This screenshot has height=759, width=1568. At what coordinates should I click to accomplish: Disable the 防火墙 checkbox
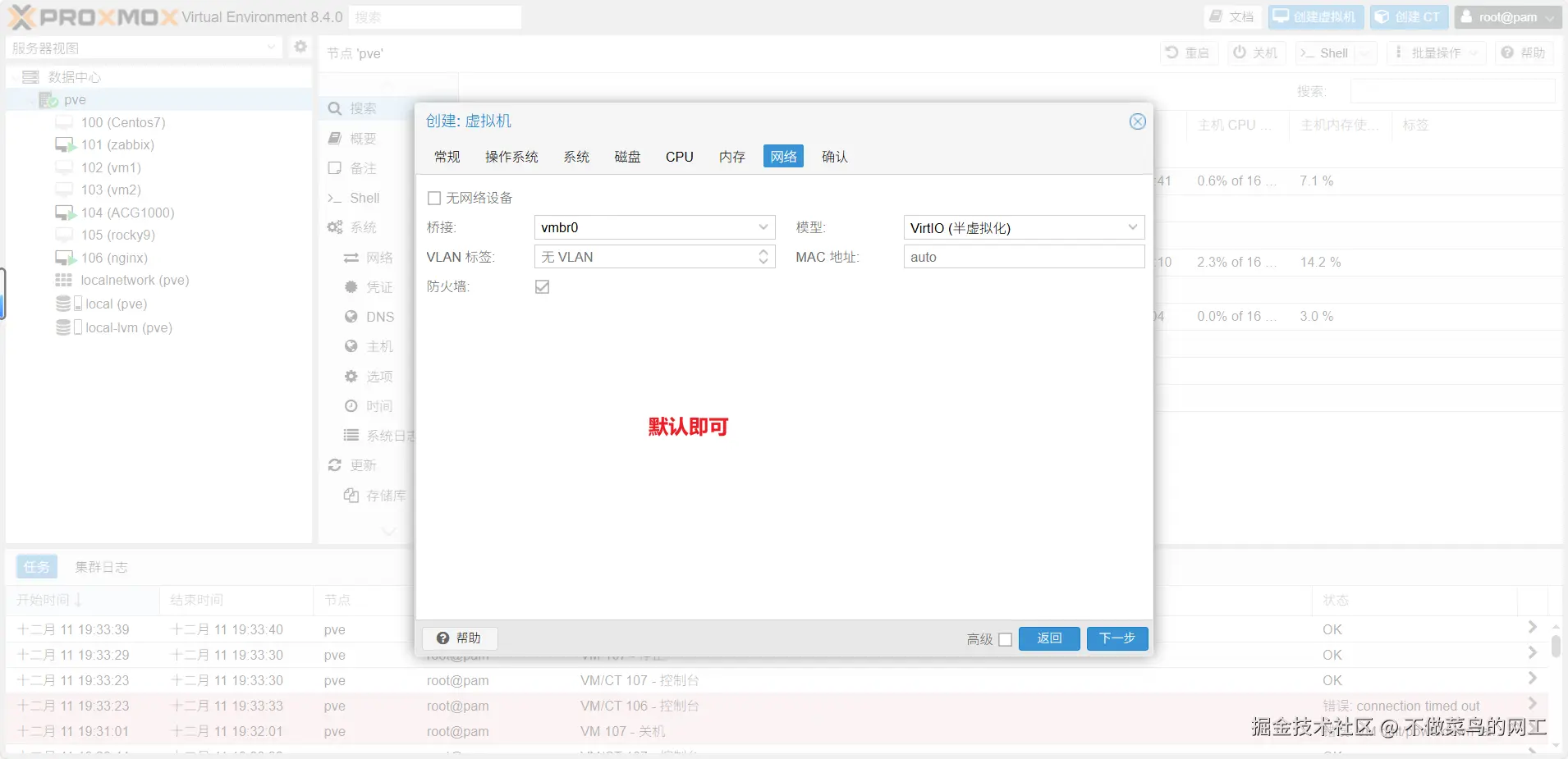click(x=542, y=286)
